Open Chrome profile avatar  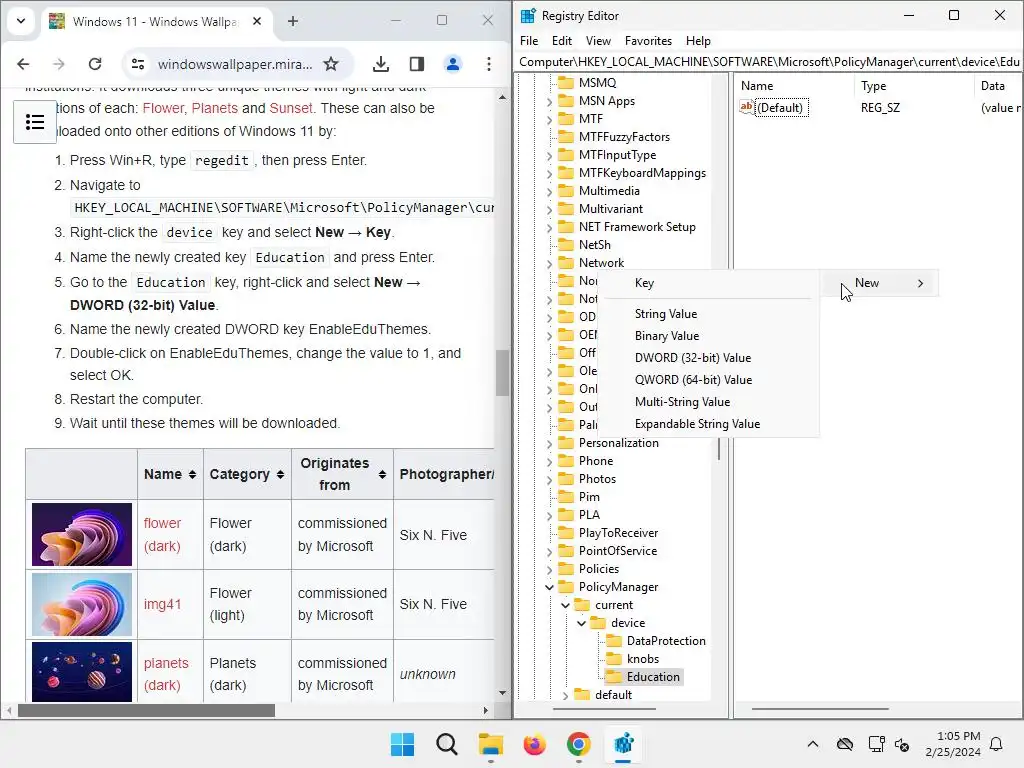pos(453,64)
